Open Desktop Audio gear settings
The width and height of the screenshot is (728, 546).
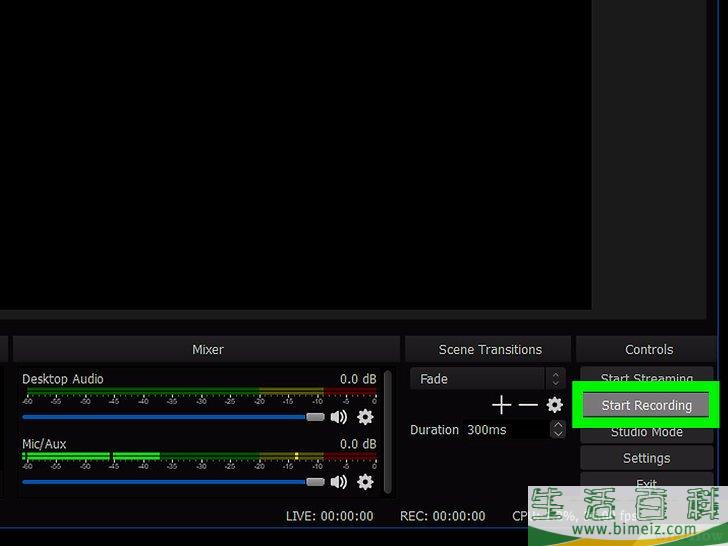(x=365, y=417)
